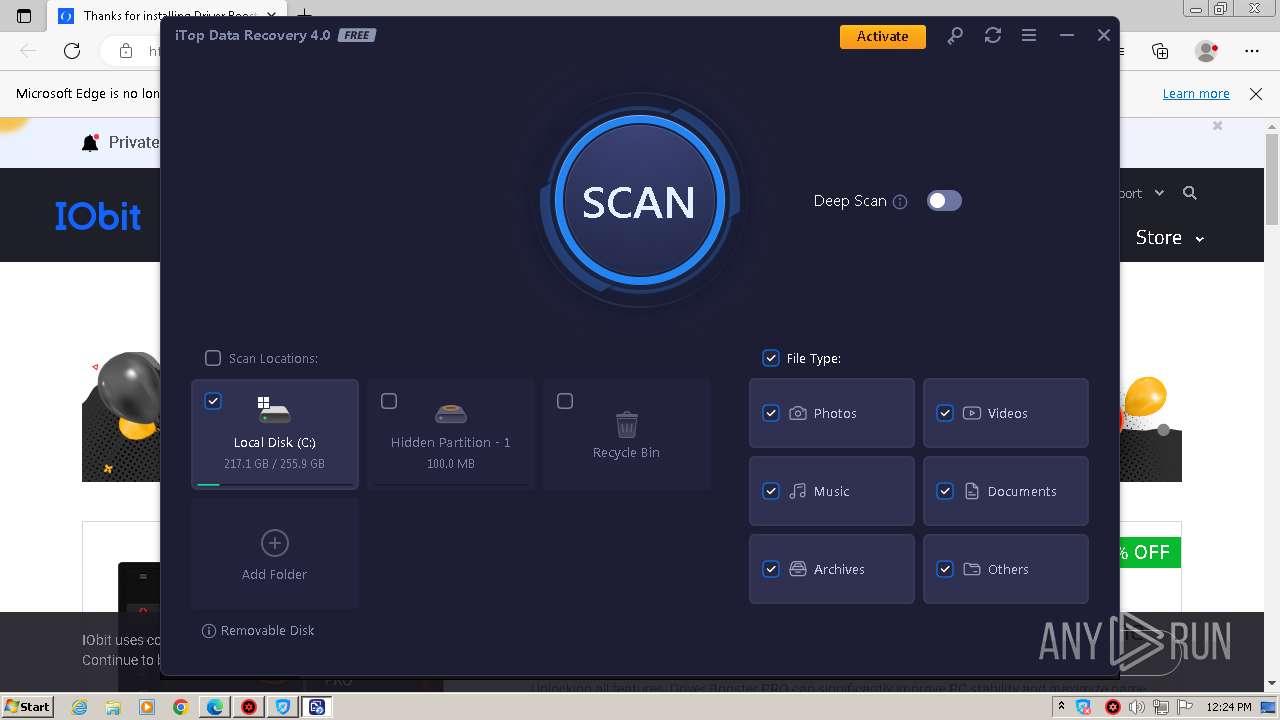The width and height of the screenshot is (1280, 720).
Task: Check the Recycle Bin checkbox
Action: 565,401
